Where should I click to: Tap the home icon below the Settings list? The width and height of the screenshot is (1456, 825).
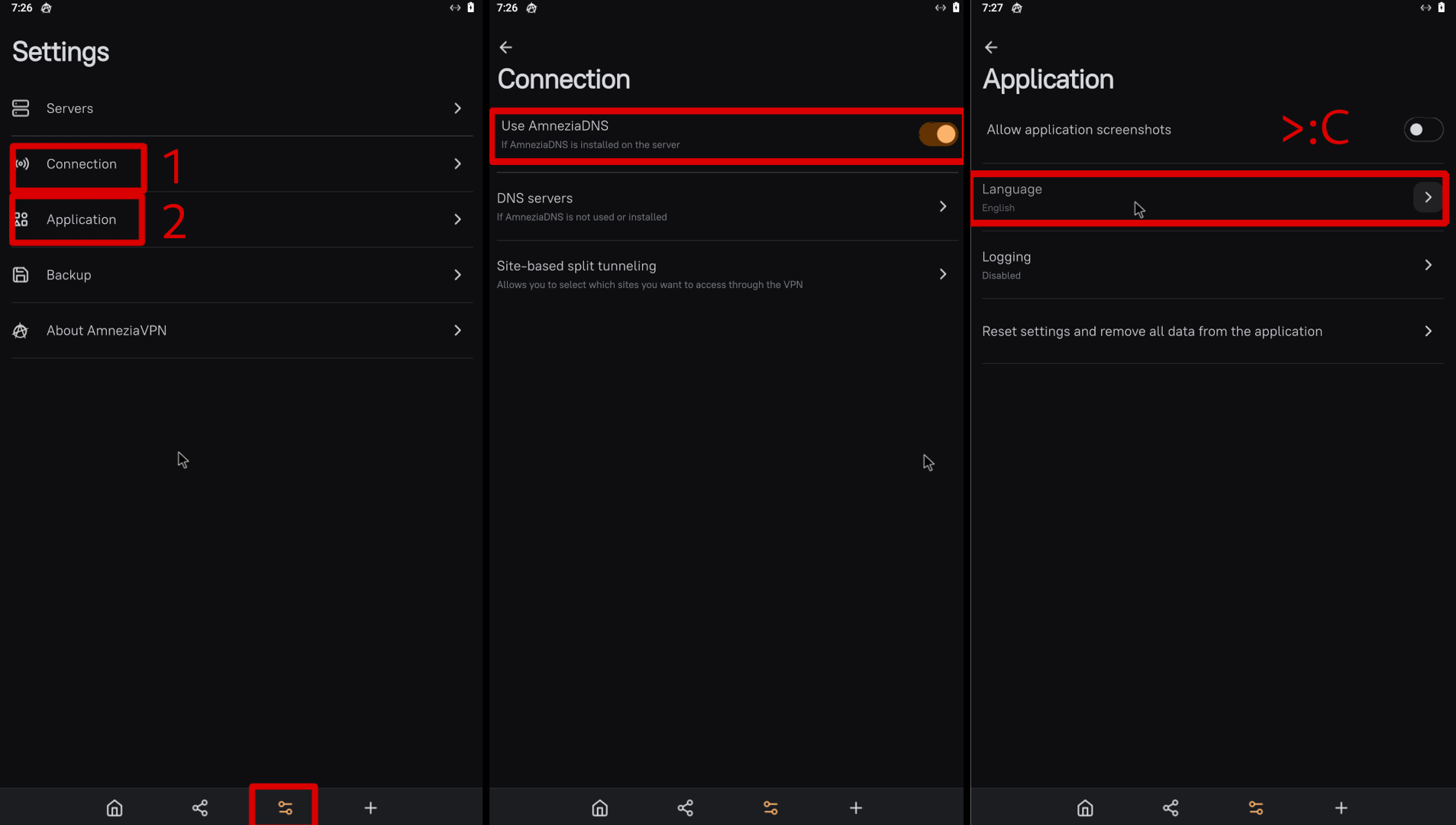pos(115,807)
